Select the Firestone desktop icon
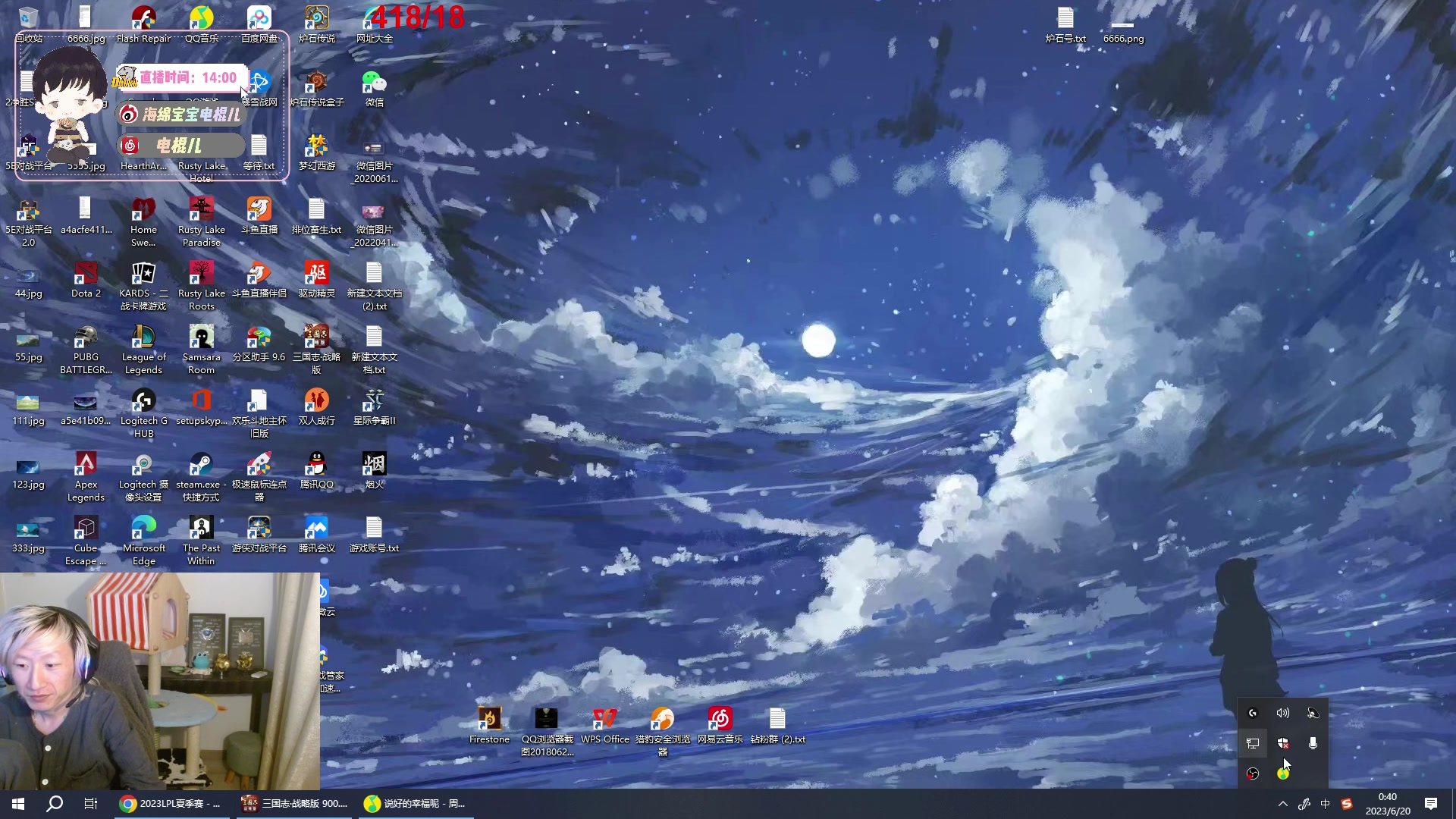The image size is (1456, 819). tap(489, 725)
